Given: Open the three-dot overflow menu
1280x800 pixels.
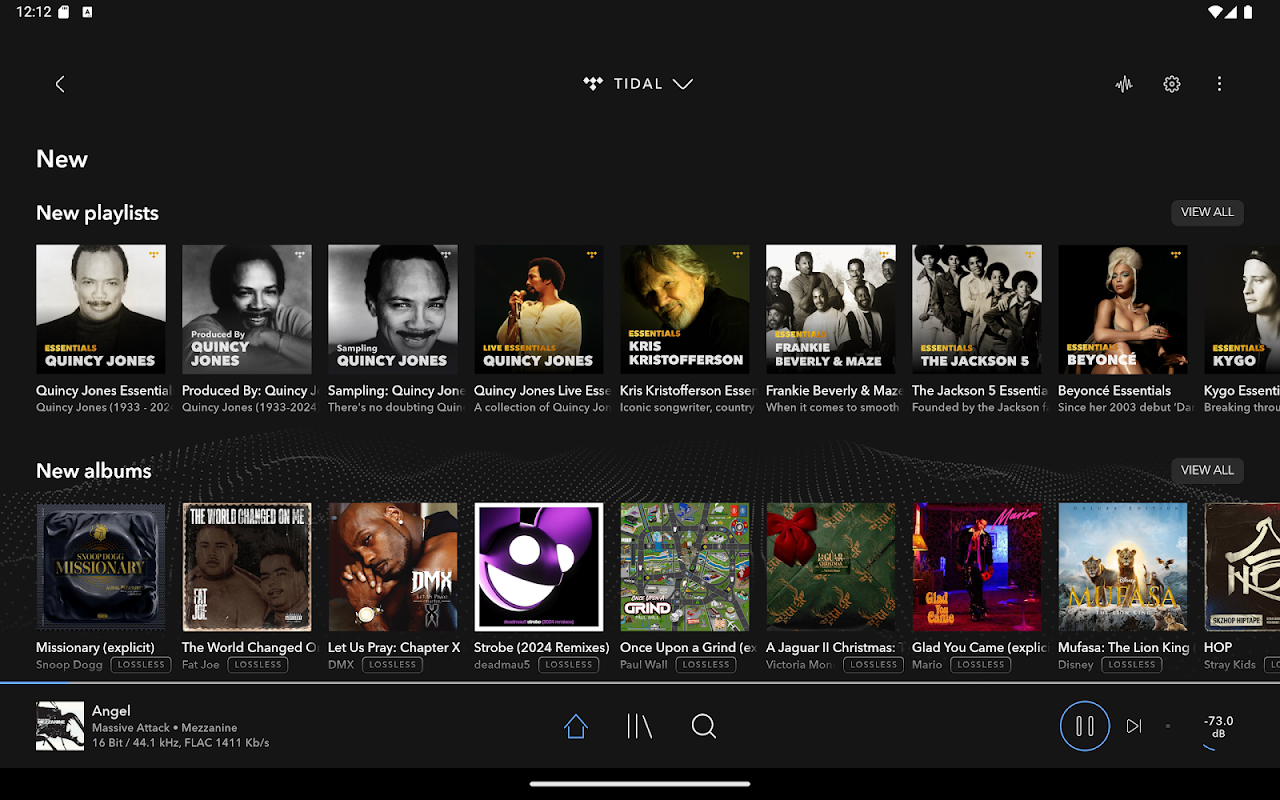Looking at the screenshot, I should pos(1219,84).
